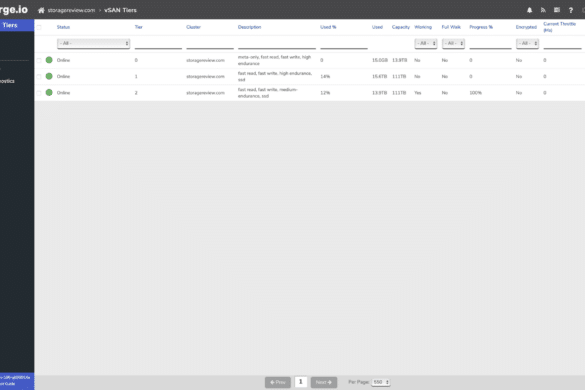Click the home icon in breadcrumb
The height and width of the screenshot is (390, 585).
tap(41, 10)
